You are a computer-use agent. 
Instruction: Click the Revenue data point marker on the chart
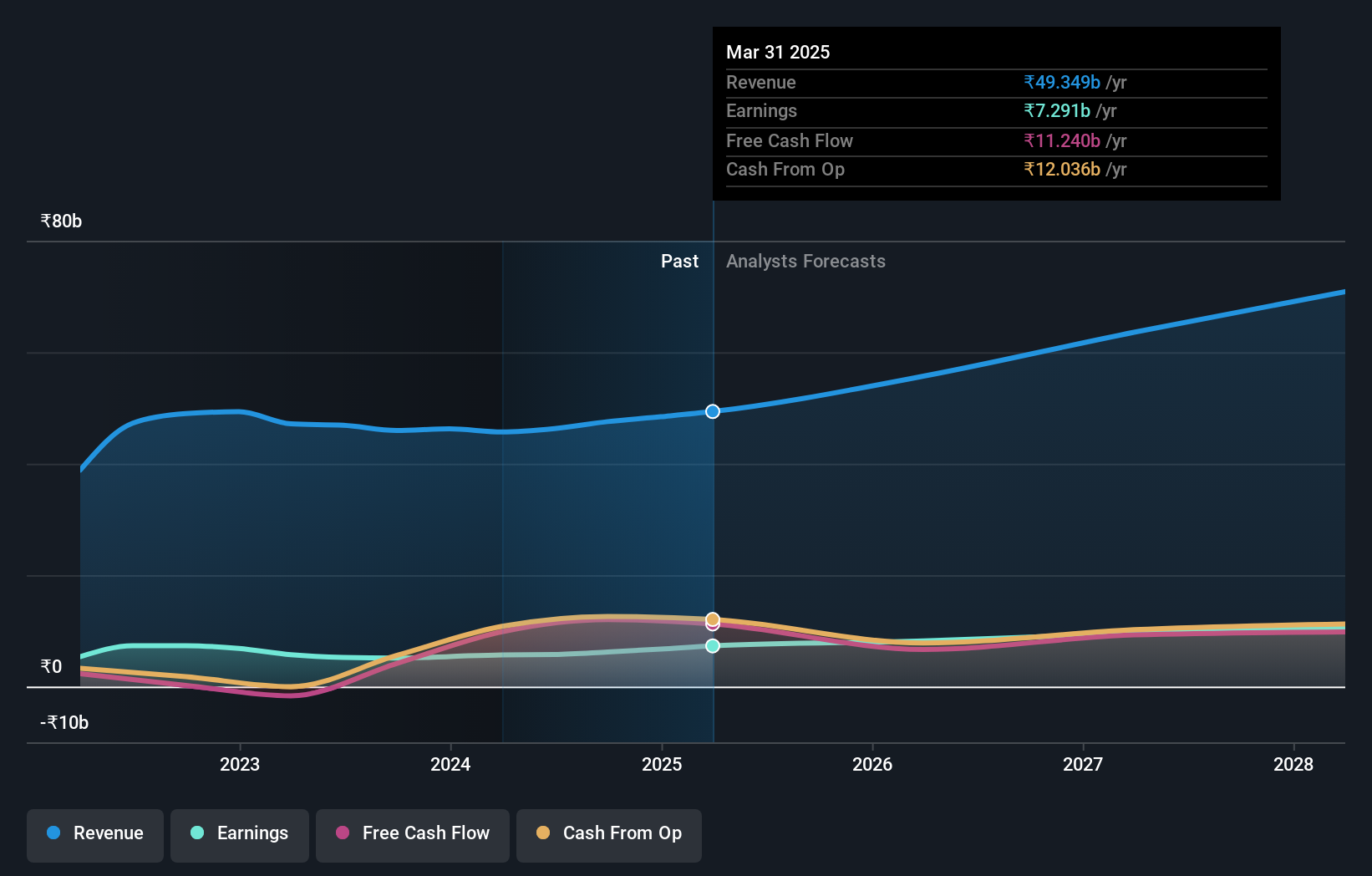(x=713, y=411)
